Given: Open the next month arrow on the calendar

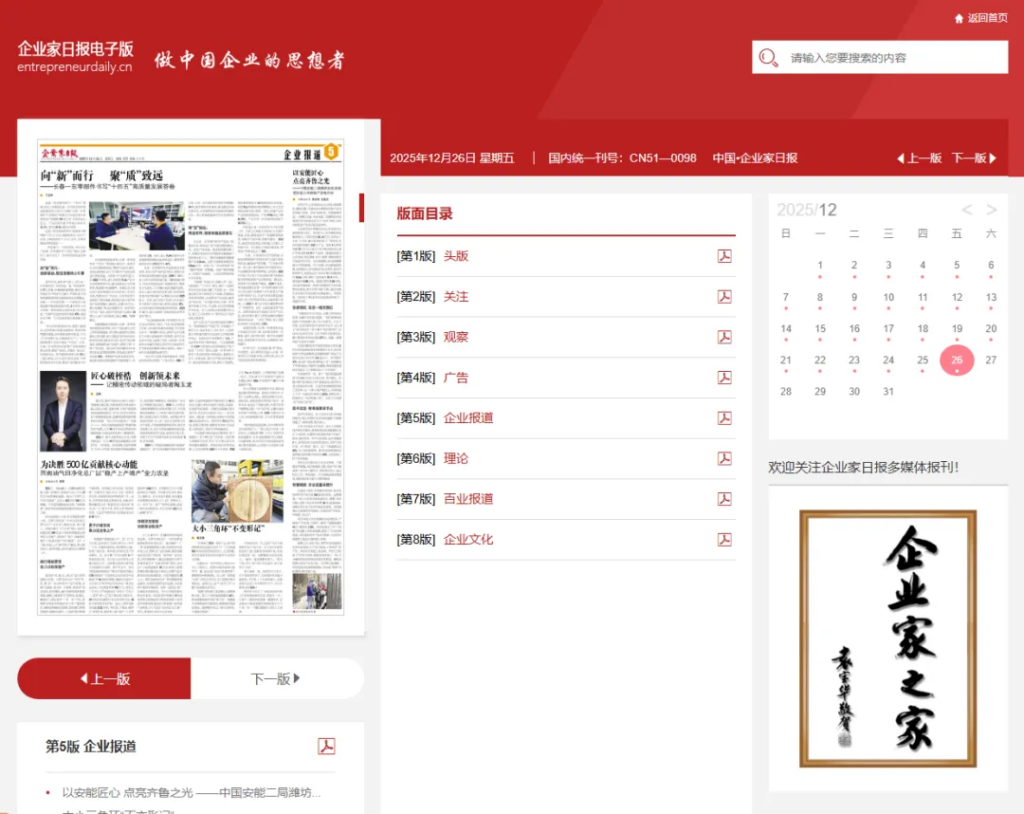Looking at the screenshot, I should 989,210.
